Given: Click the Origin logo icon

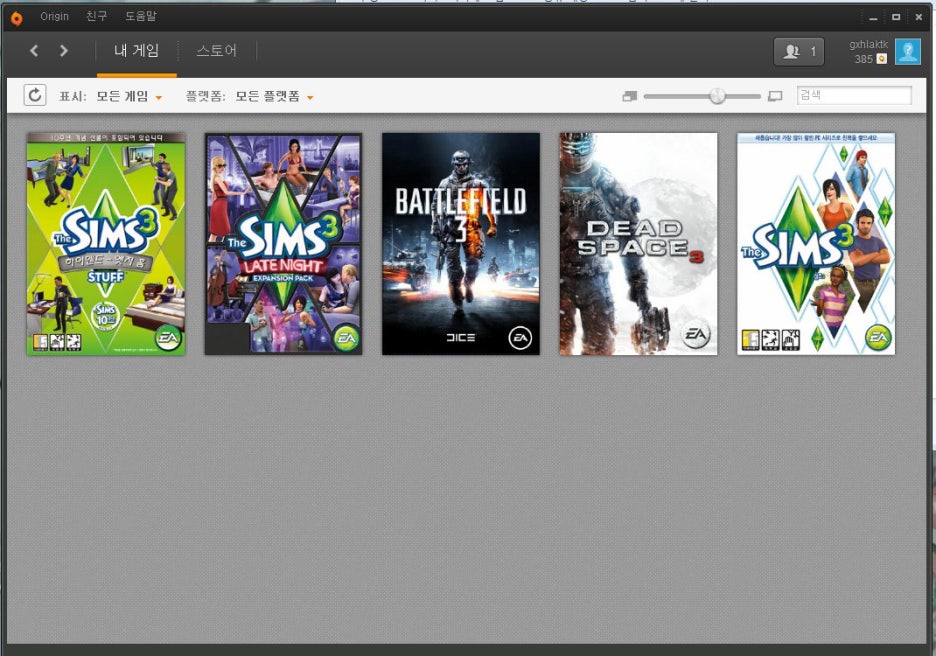Looking at the screenshot, I should [x=16, y=18].
